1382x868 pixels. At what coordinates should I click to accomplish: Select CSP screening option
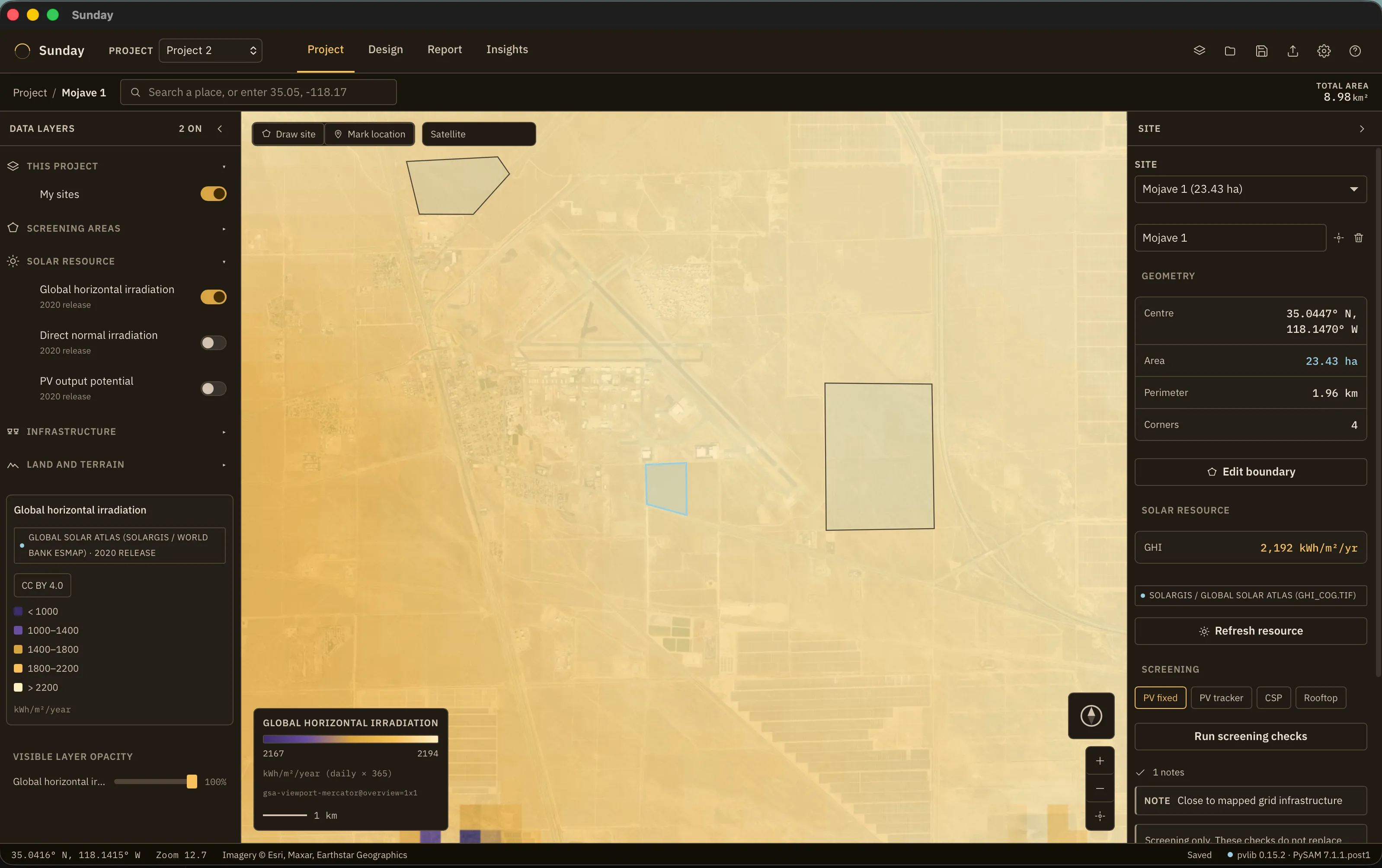(1273, 698)
